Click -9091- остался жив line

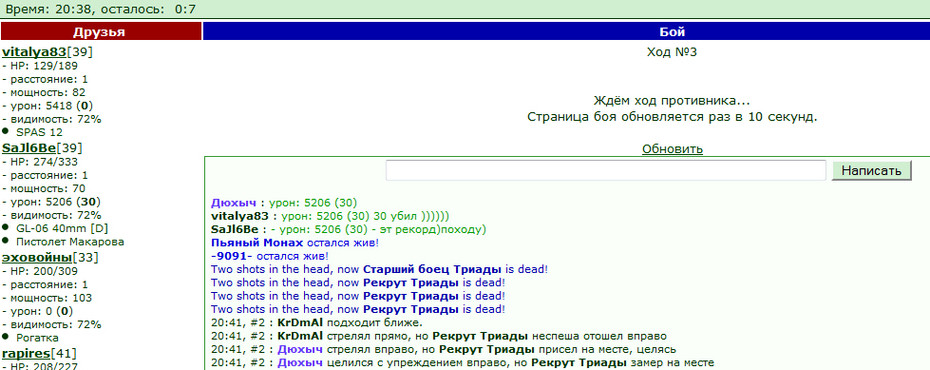point(269,256)
